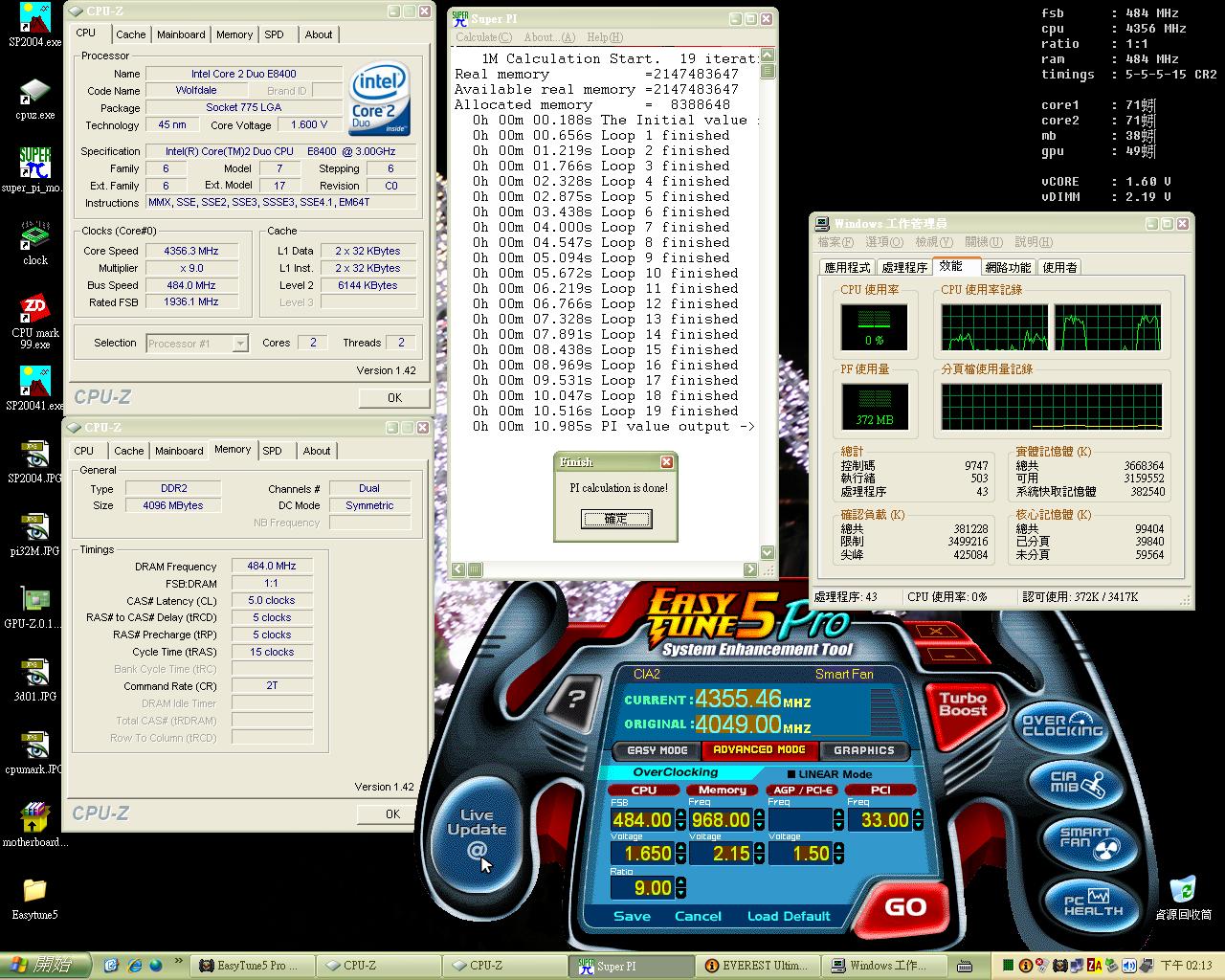
Task: Open the SP2004.exe desktop icon
Action: tap(34, 26)
